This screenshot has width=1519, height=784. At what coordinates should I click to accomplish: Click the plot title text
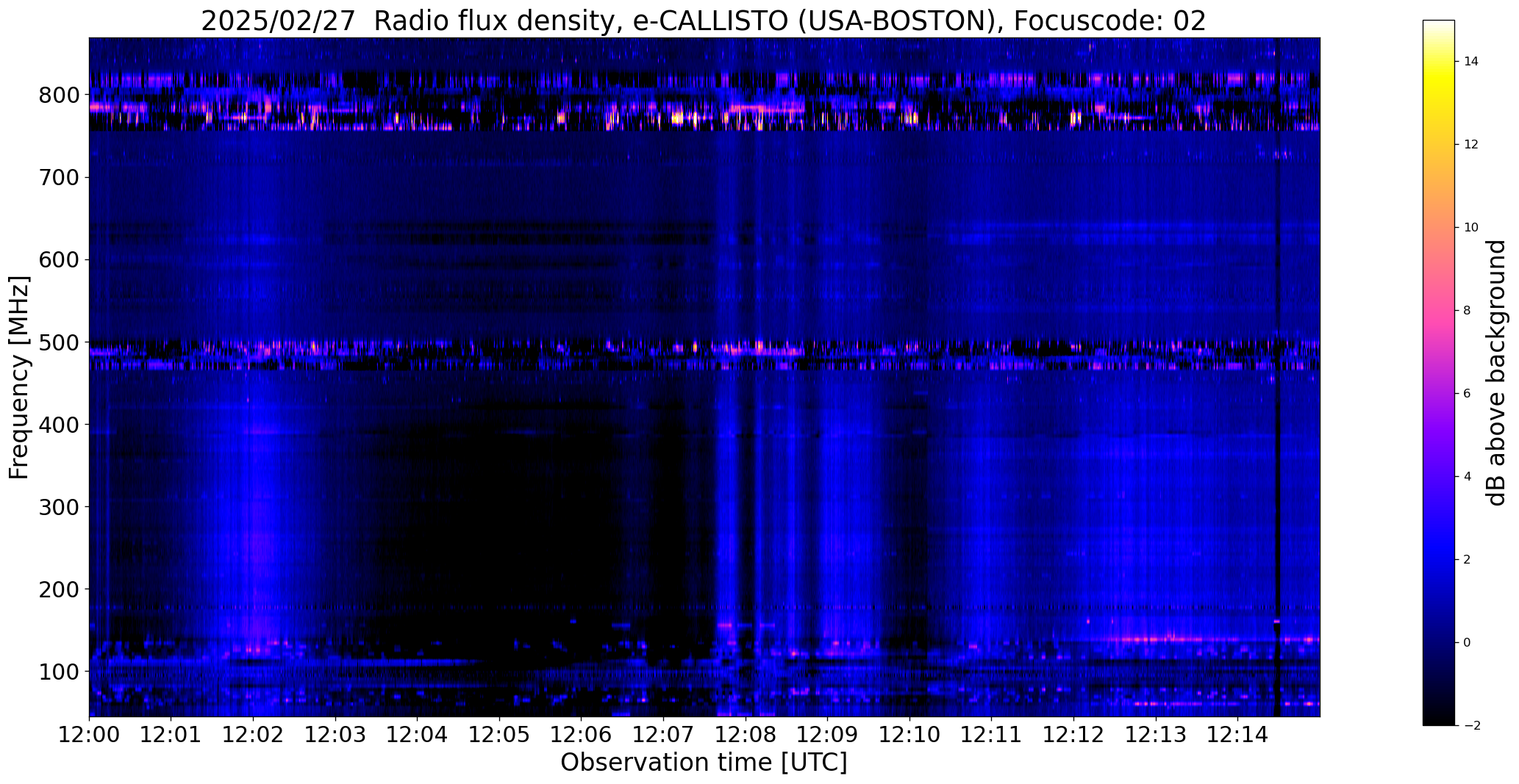pos(704,20)
